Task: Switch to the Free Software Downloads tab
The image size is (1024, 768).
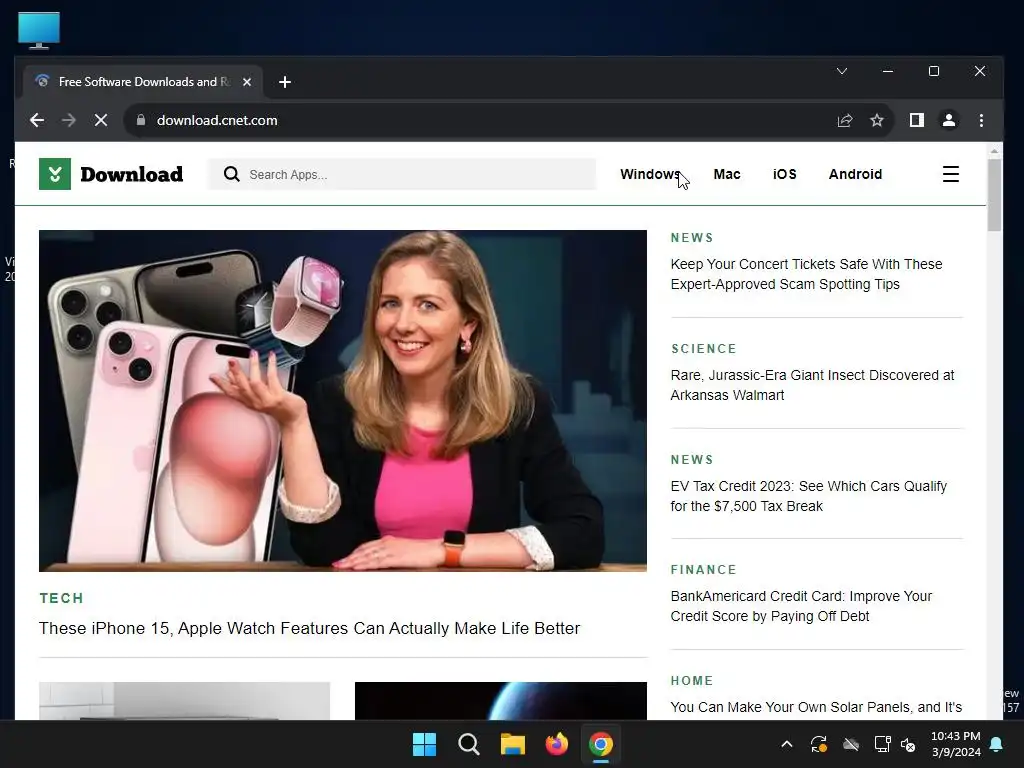Action: 144,82
